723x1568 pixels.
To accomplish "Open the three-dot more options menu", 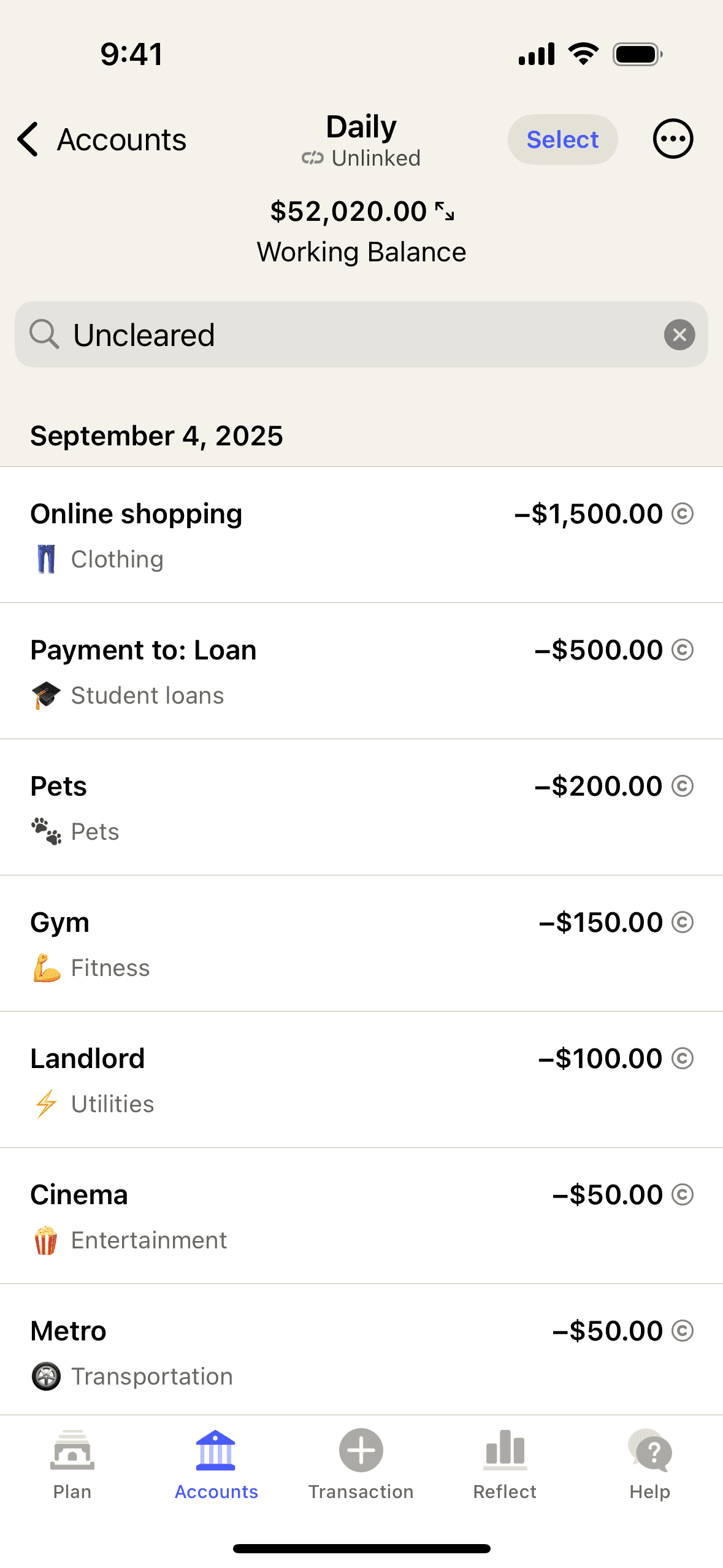I will pos(673,139).
